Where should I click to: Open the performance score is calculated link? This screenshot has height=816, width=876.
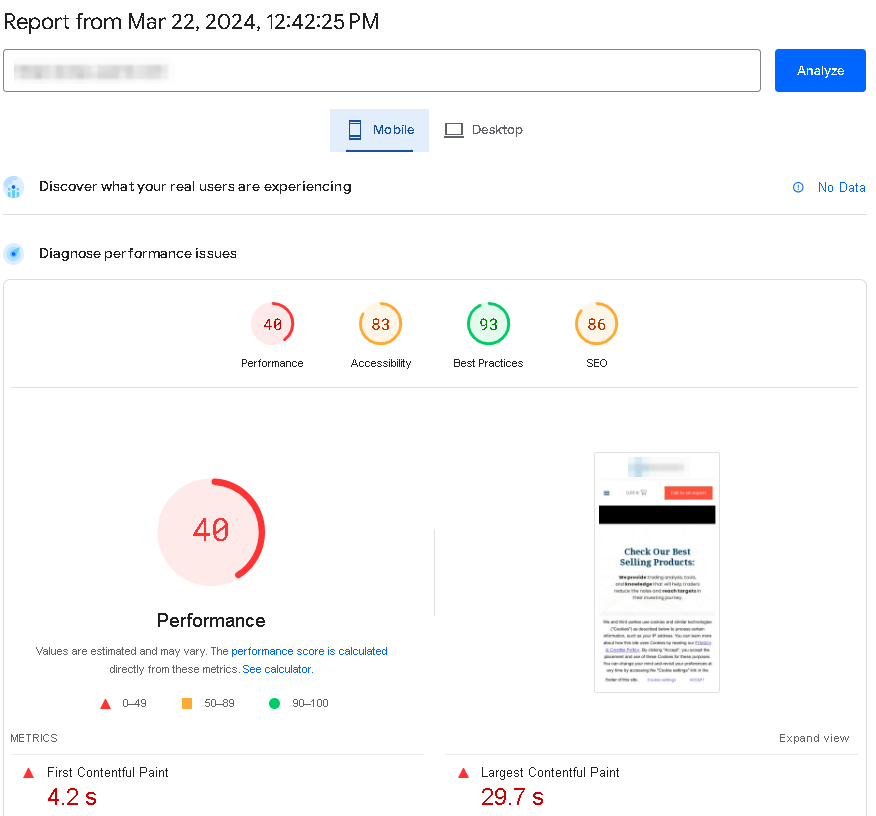(x=309, y=651)
